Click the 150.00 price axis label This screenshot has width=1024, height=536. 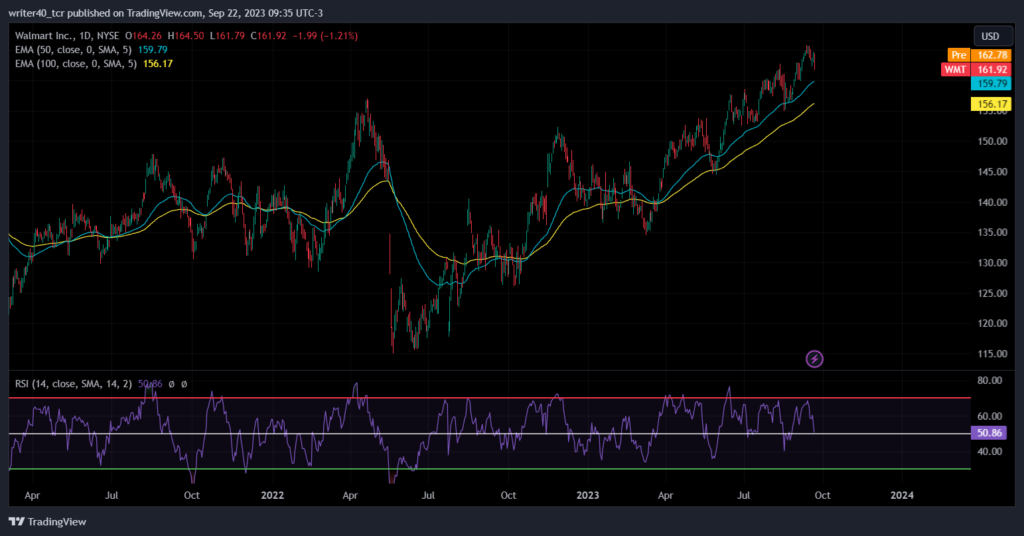(992, 141)
